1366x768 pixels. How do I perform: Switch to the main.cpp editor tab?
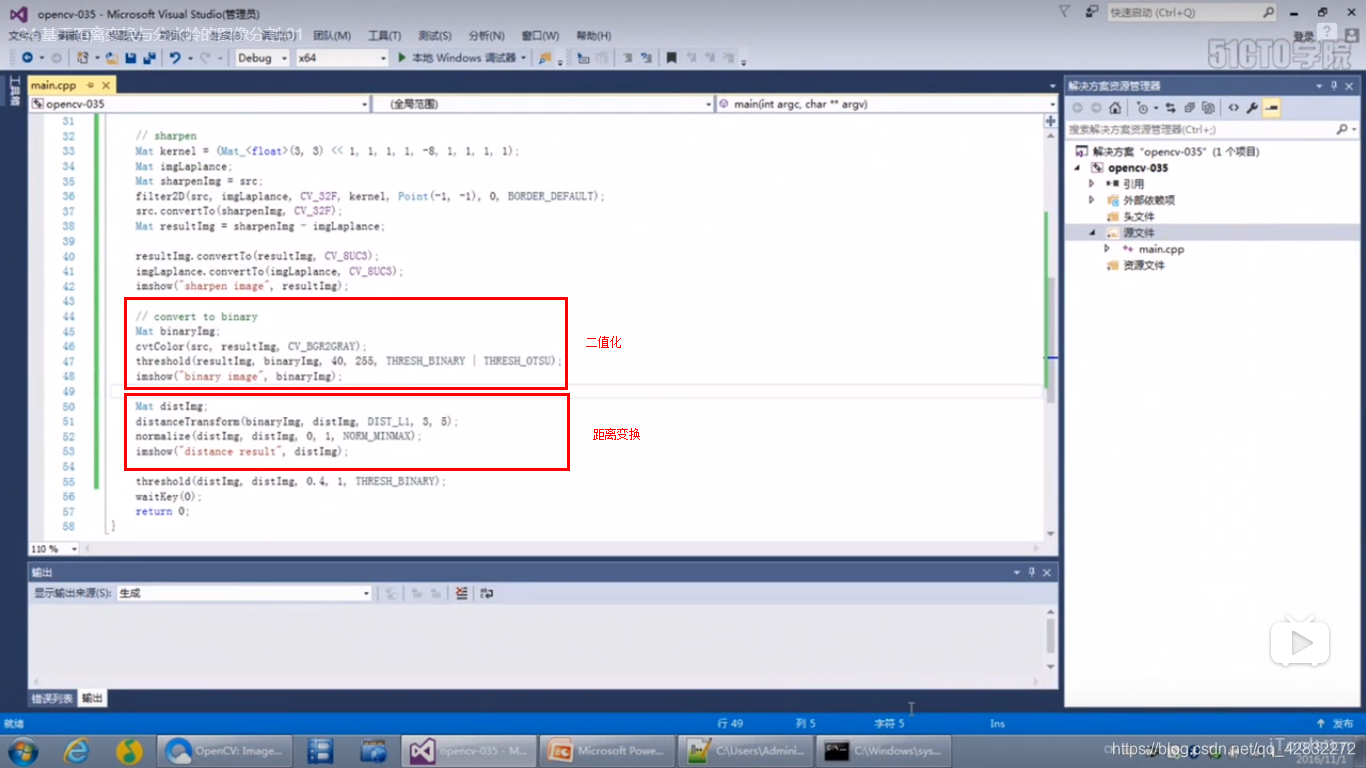[53, 86]
